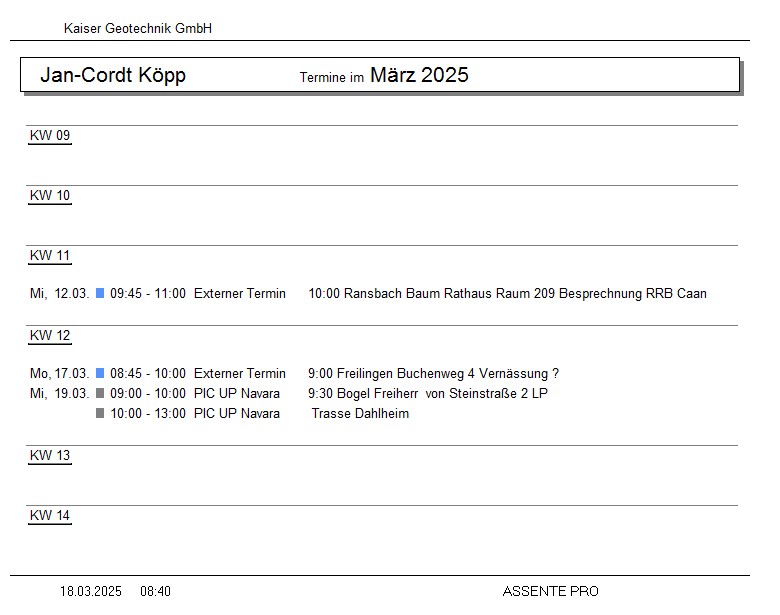Click the ASSENTE PRO footer label
780x615 pixels.
(x=550, y=592)
